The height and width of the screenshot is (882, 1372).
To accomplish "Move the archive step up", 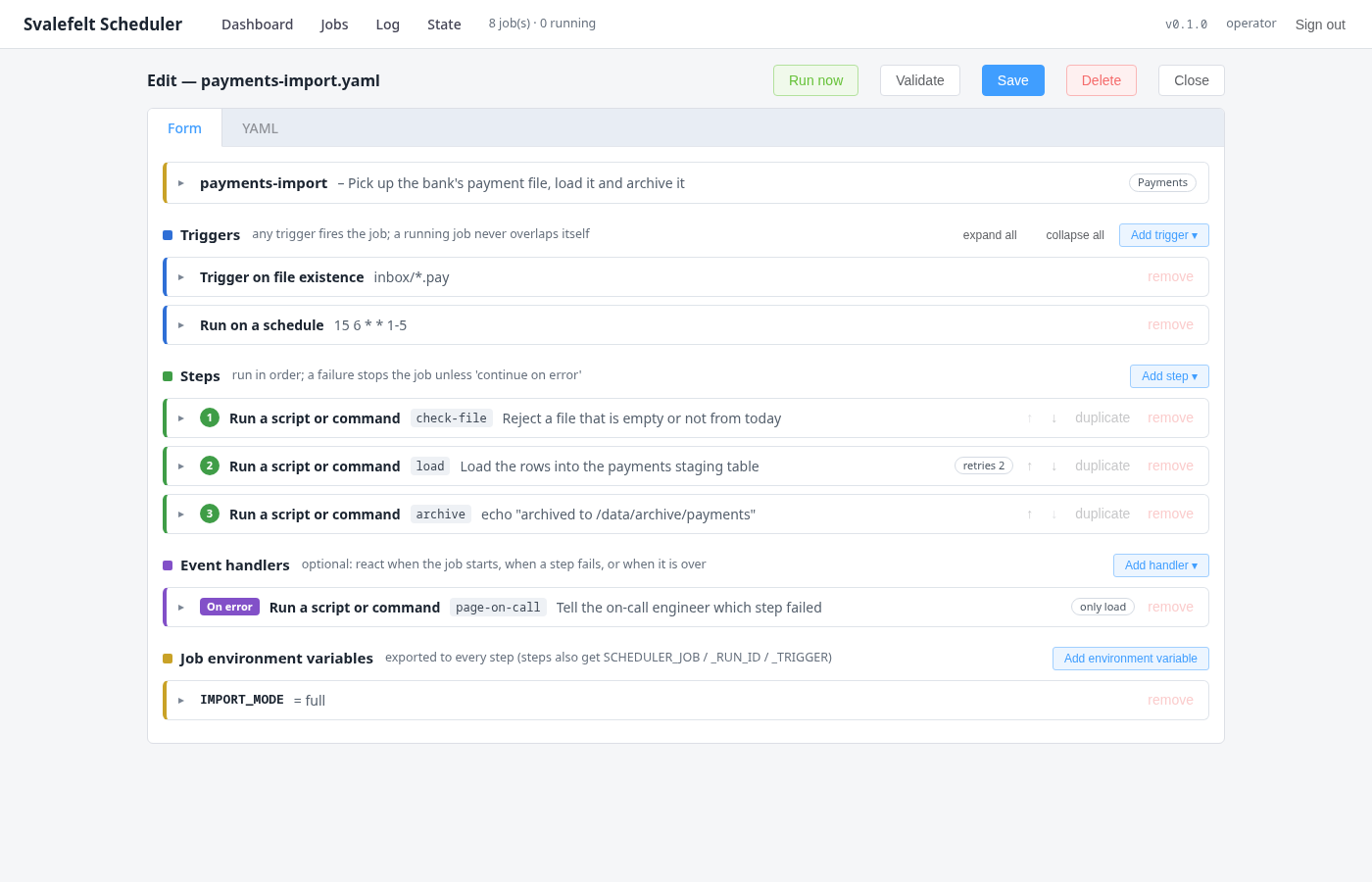I will 1029,514.
